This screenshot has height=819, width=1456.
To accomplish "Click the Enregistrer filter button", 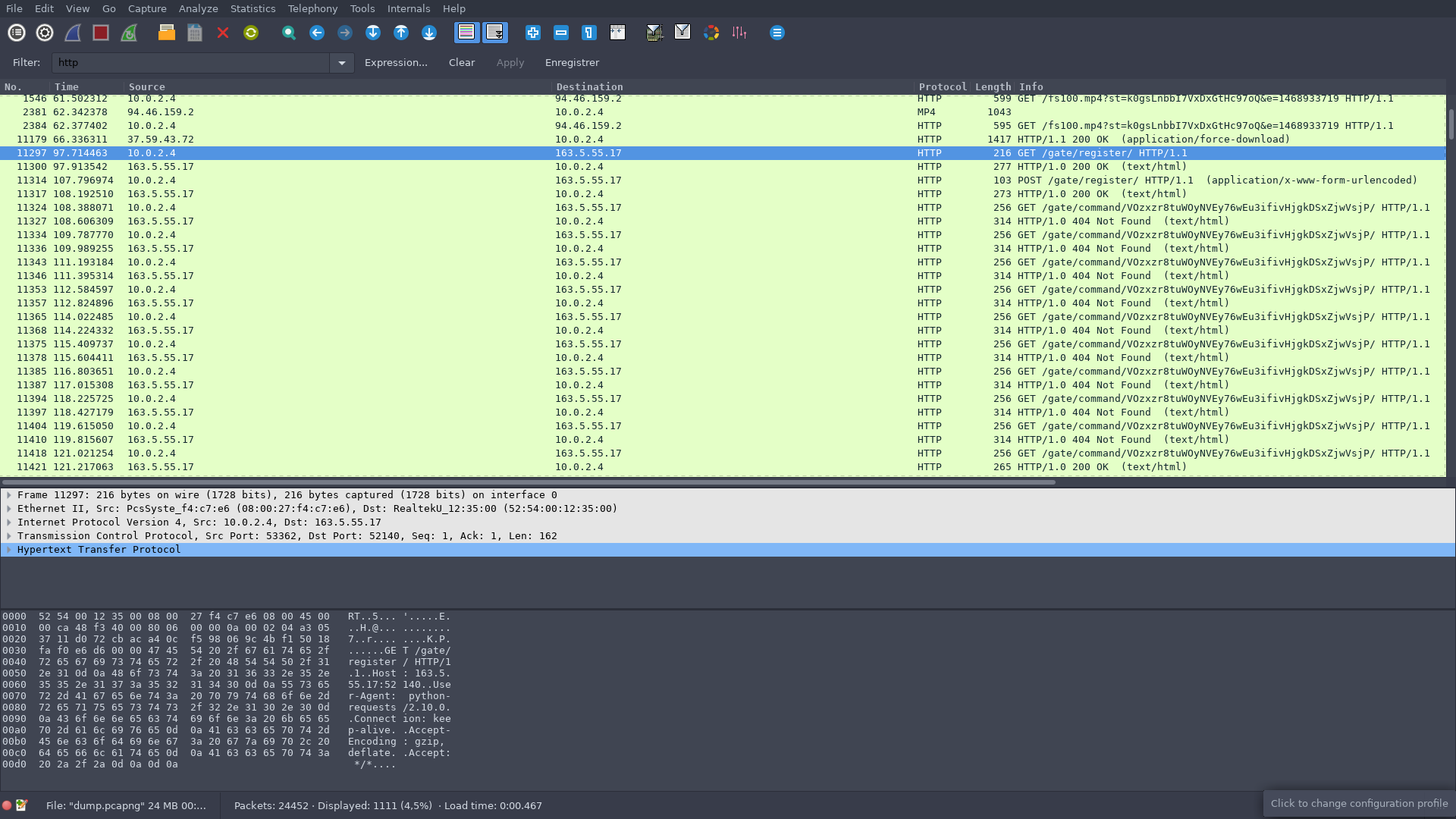I will coord(572,63).
